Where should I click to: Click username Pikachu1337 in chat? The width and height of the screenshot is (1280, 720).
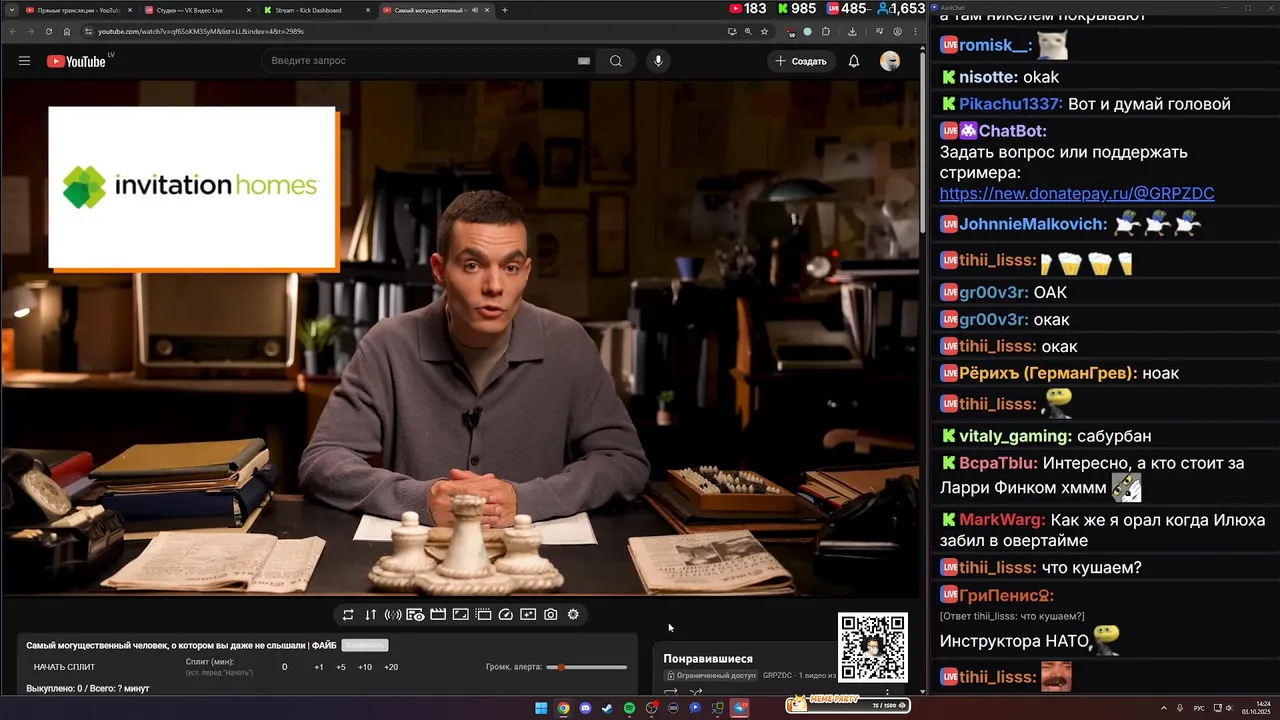pos(1009,104)
